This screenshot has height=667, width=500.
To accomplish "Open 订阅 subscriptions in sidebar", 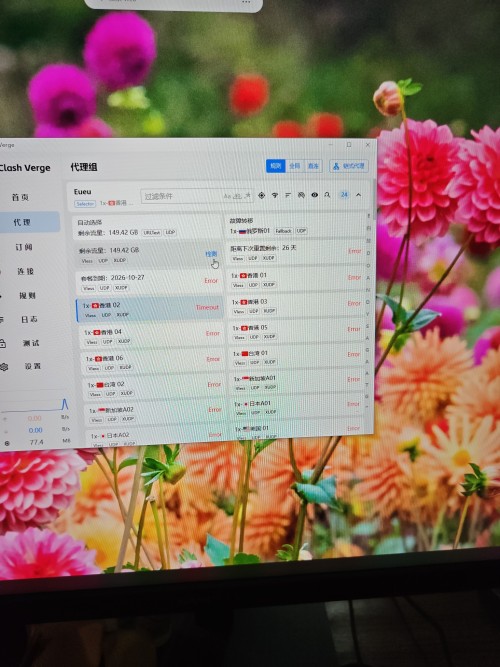I will point(24,247).
